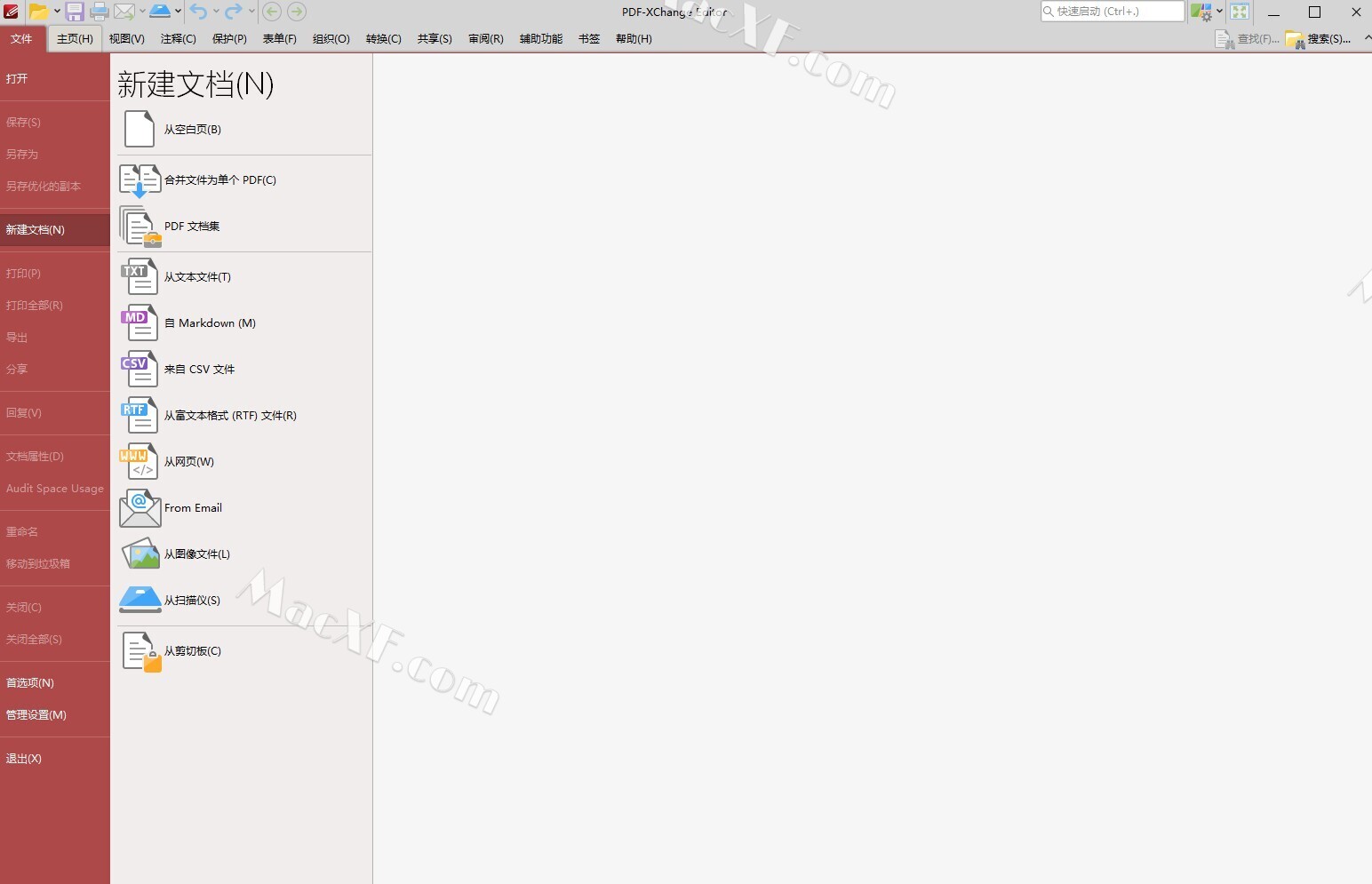The image size is (1372, 884).
Task: Switch to the 视图(V) tab
Action: pos(127,39)
